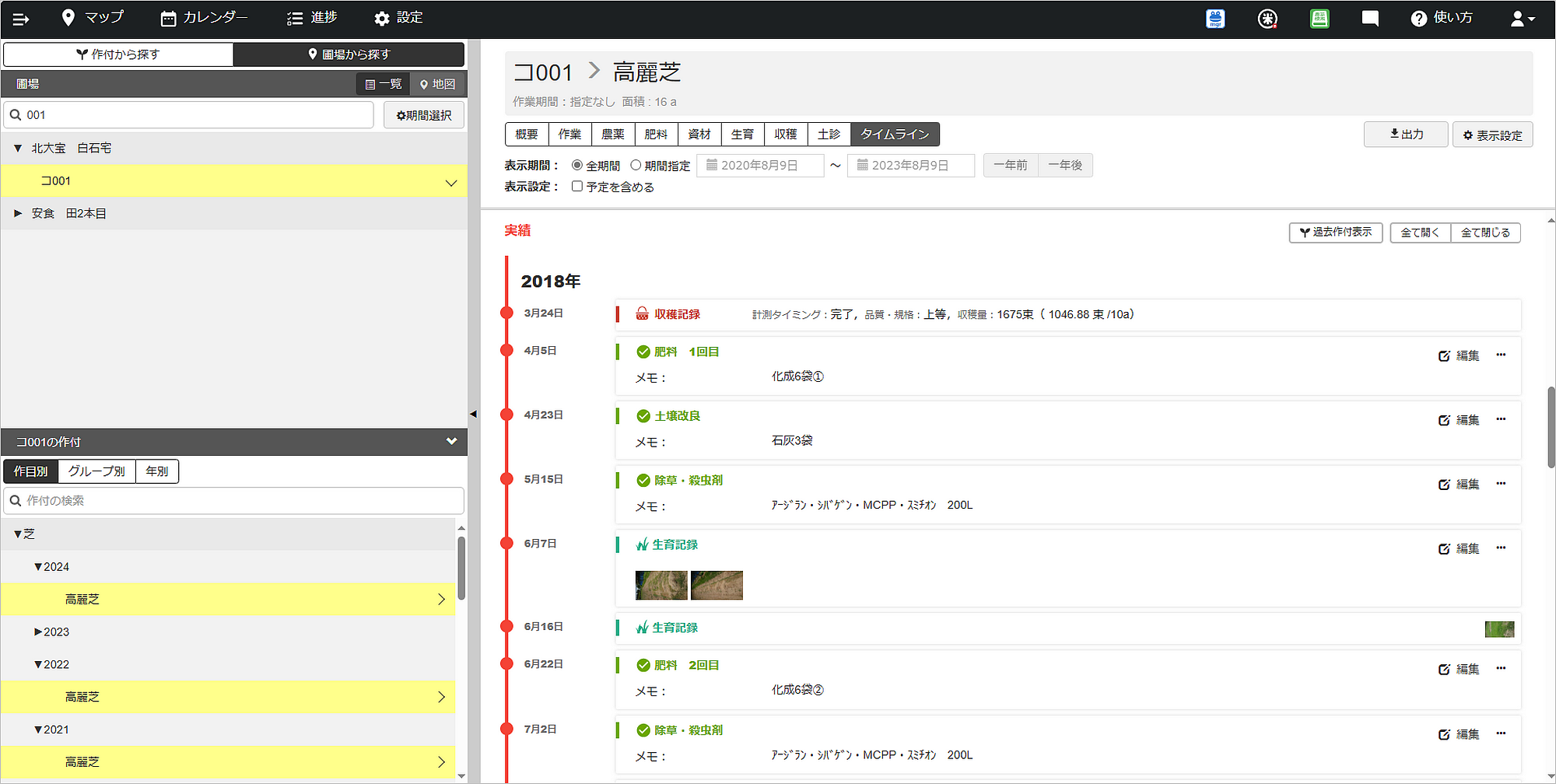Image resolution: width=1556 pixels, height=784 pixels.
Task: Open the 使い方 help link
Action: coord(1442,18)
